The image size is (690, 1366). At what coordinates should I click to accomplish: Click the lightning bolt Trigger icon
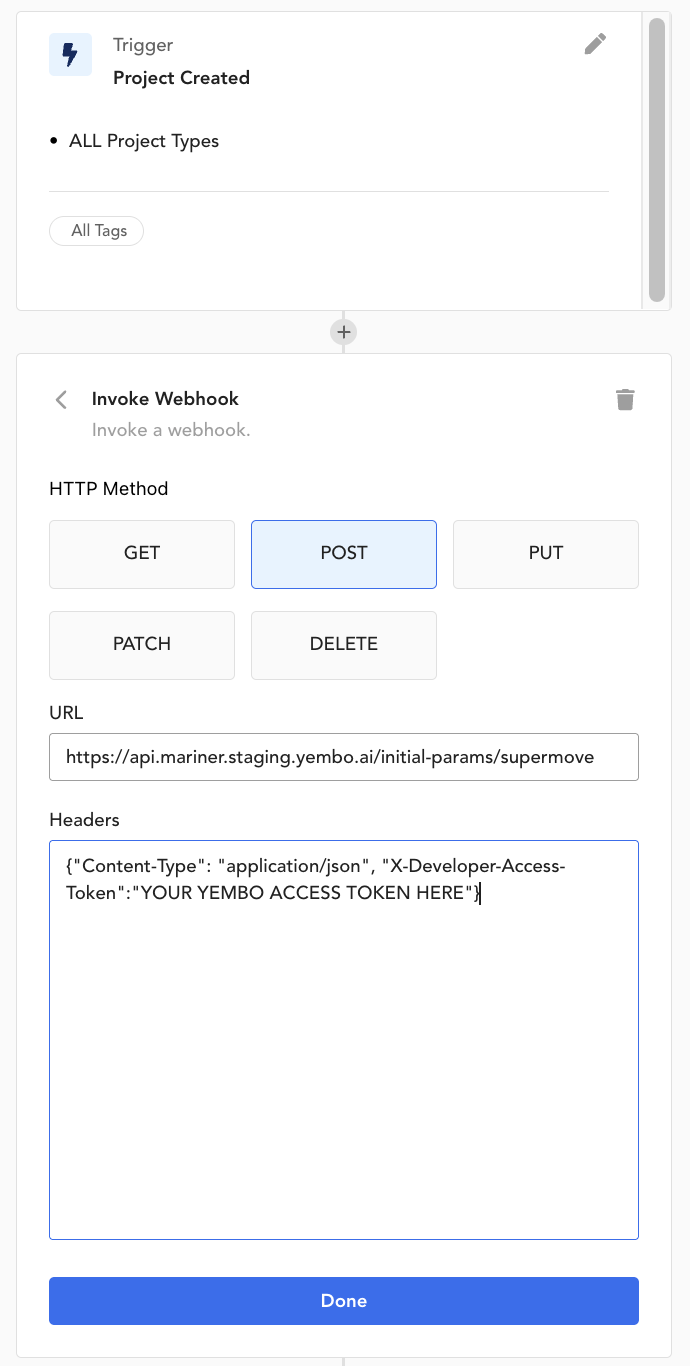click(x=70, y=54)
